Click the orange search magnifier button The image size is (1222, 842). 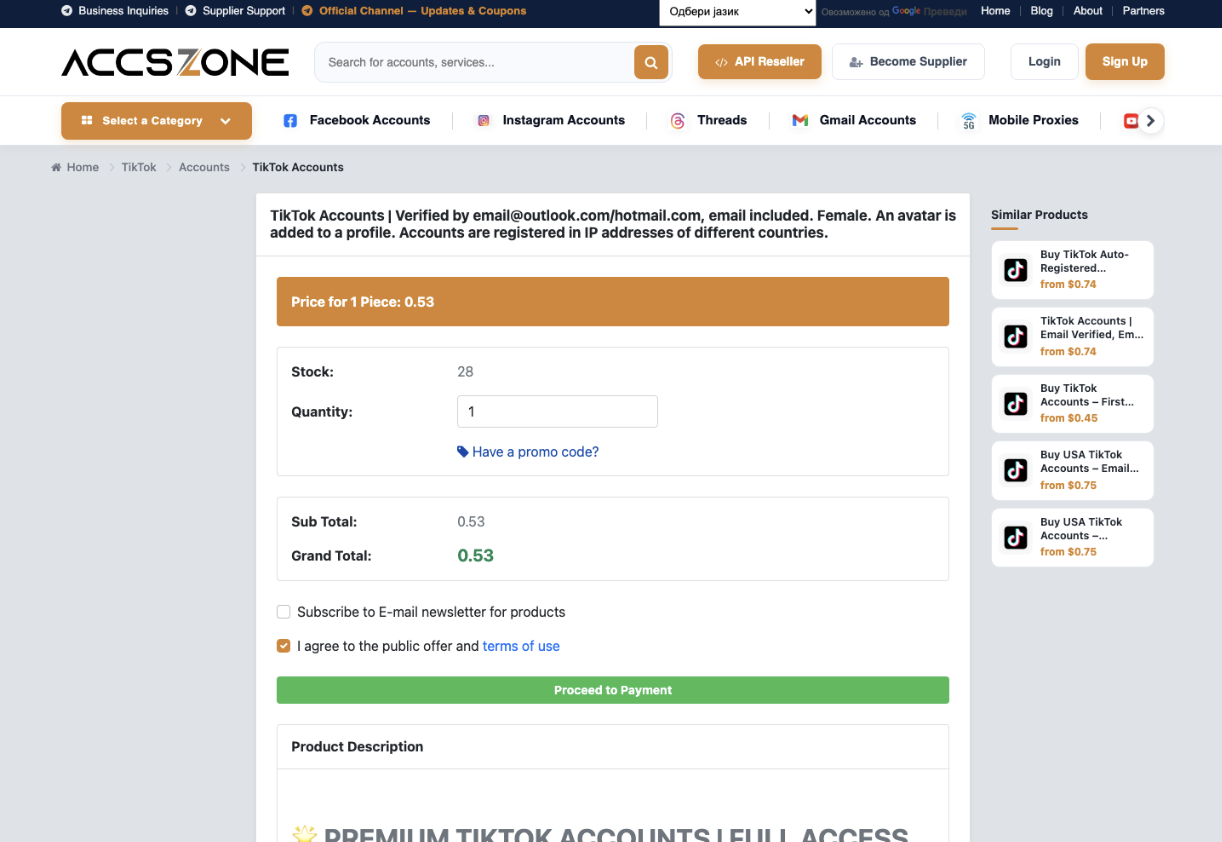point(650,62)
